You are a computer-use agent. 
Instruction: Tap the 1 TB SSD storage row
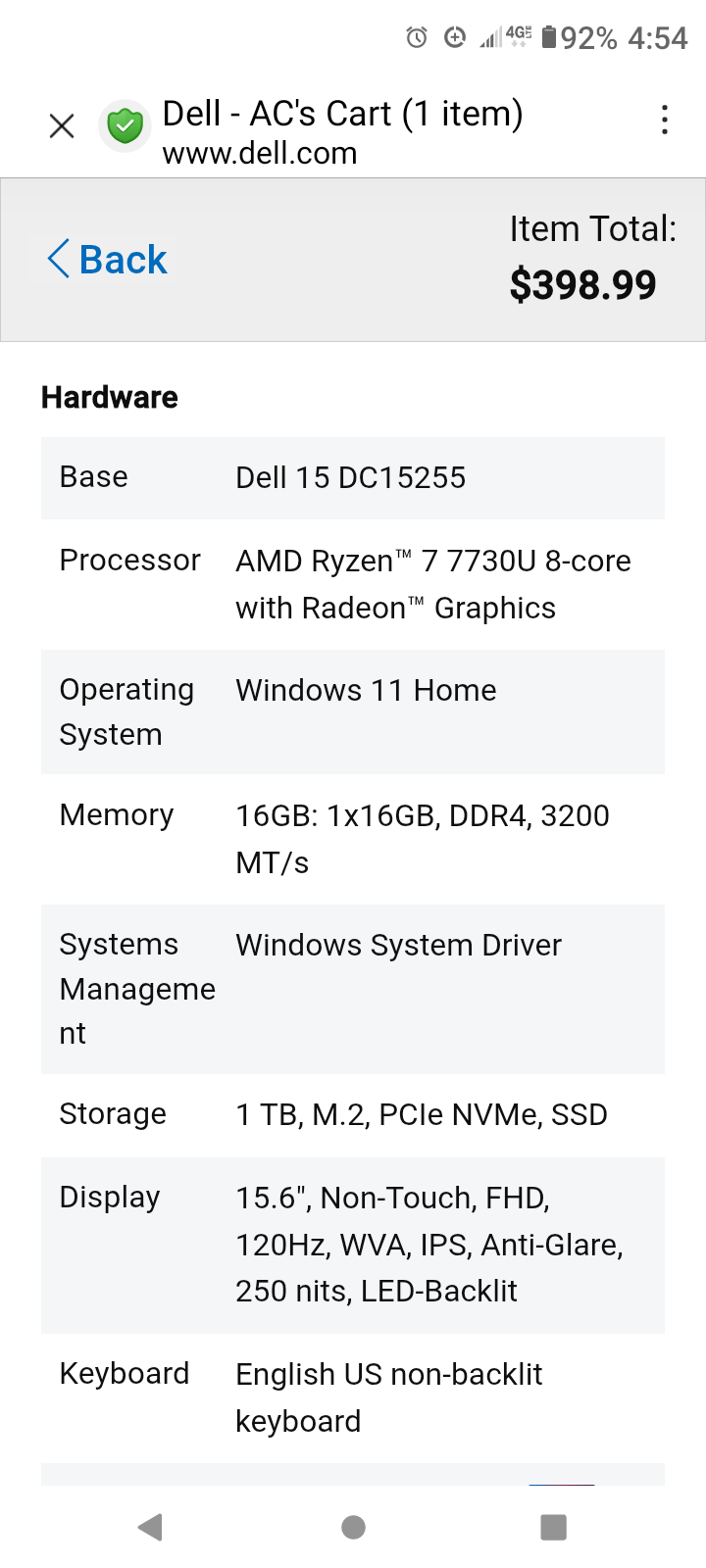352,1115
